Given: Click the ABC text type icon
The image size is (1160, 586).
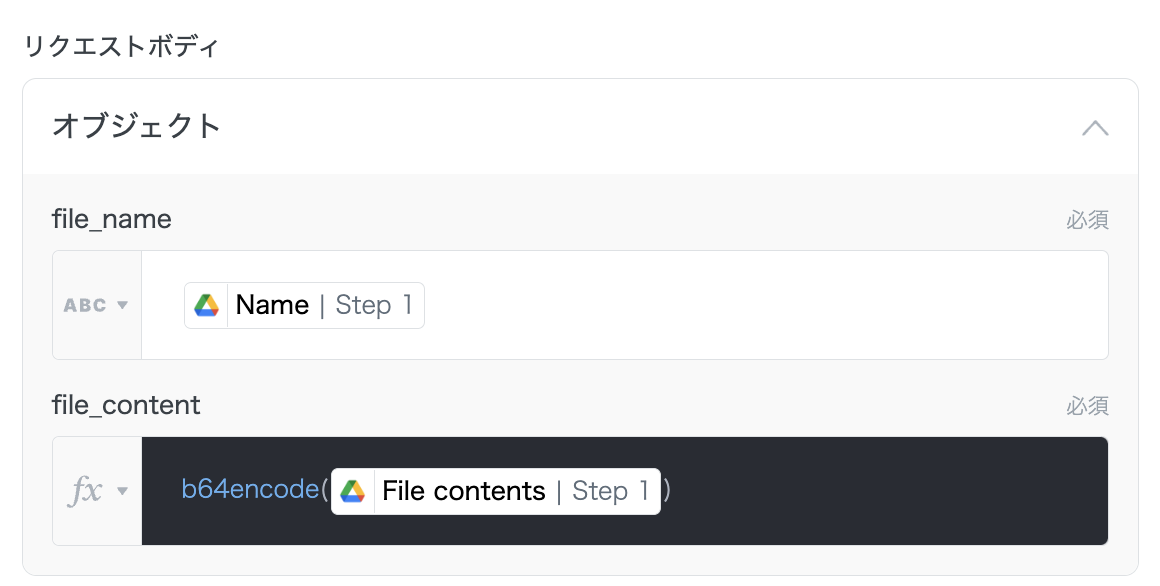Looking at the screenshot, I should pyautogui.click(x=85, y=305).
